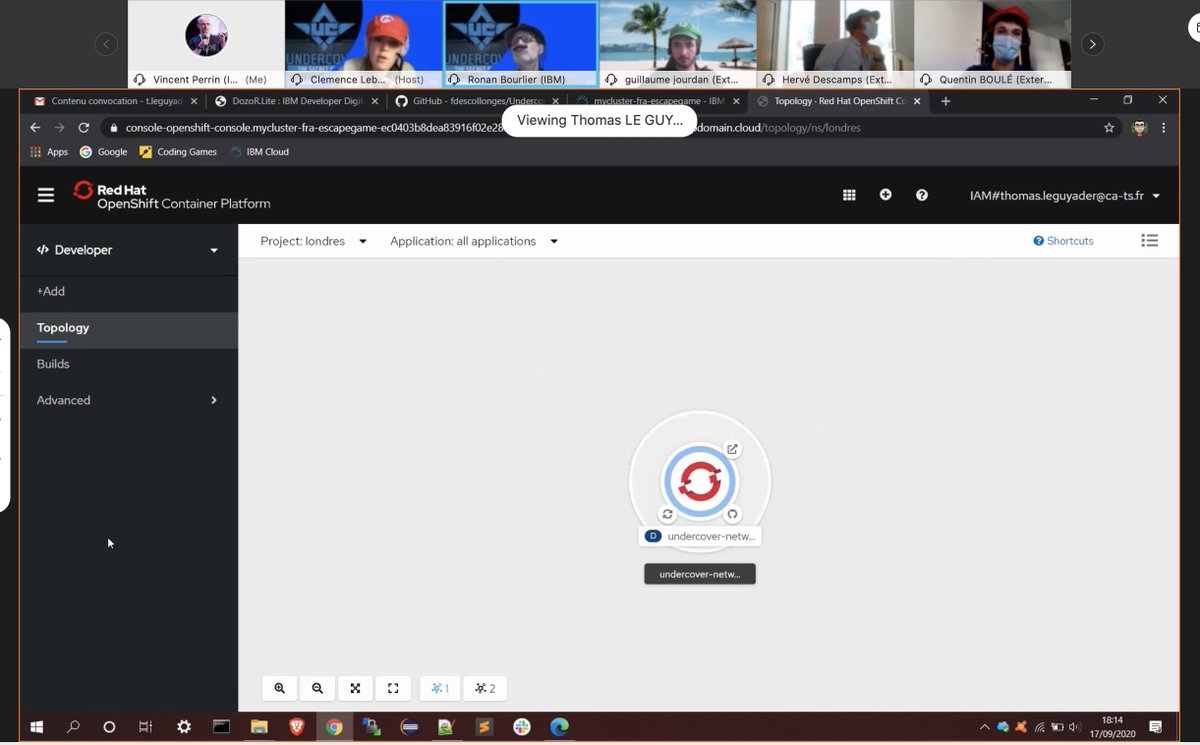This screenshot has width=1200, height=745.
Task: Click the build status decorator on node
Action: [x=667, y=514]
